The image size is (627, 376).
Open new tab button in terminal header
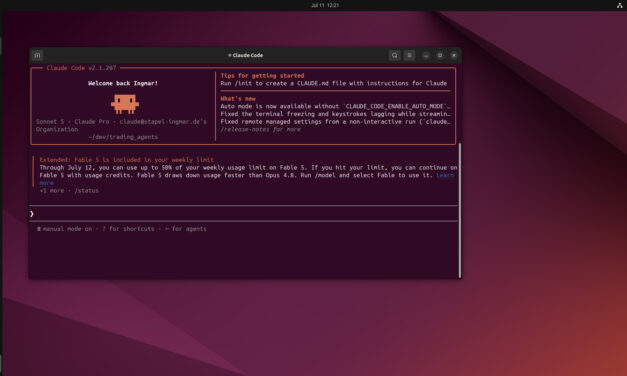(x=37, y=55)
